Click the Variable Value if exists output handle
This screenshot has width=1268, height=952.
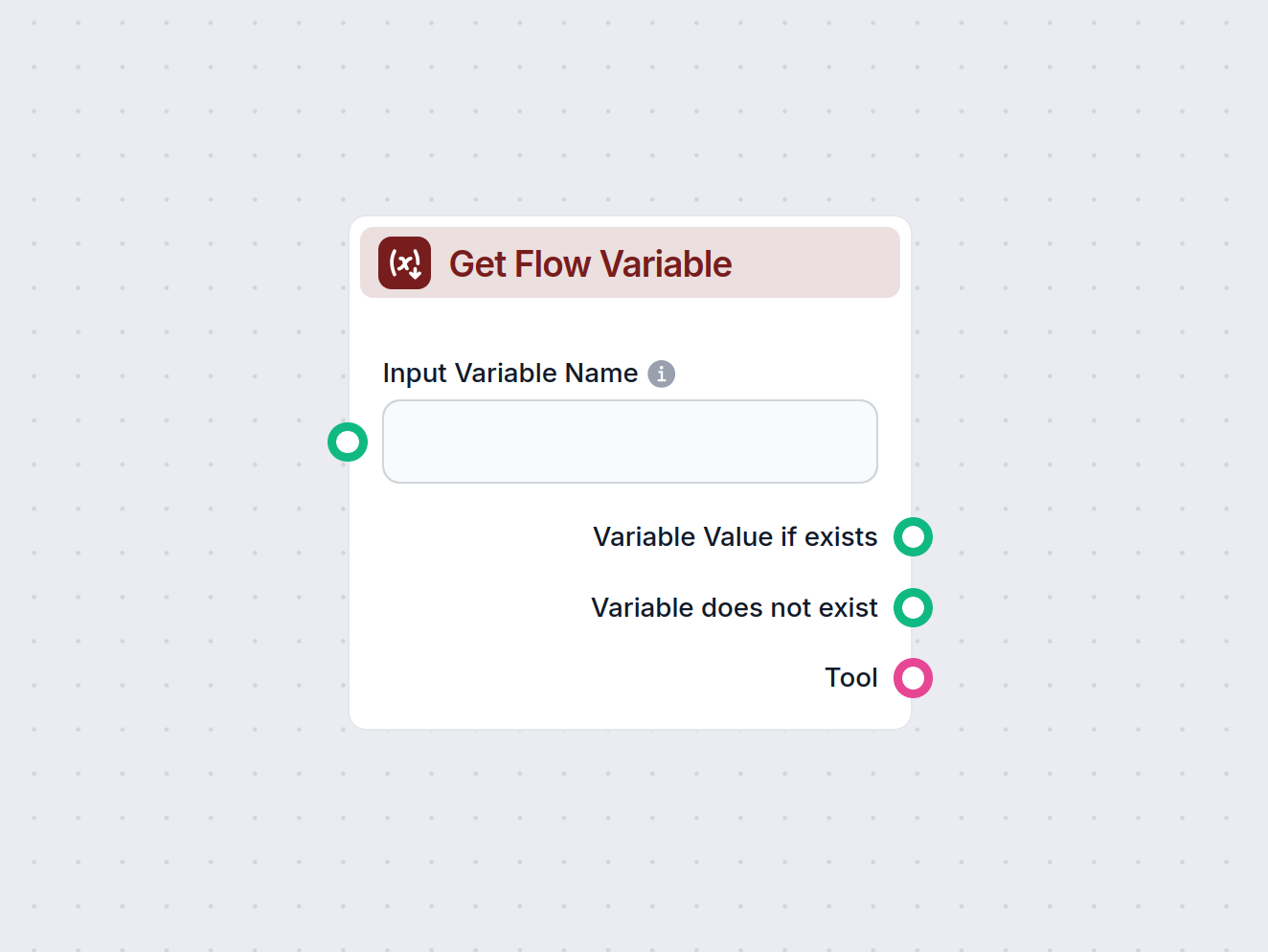tap(913, 537)
